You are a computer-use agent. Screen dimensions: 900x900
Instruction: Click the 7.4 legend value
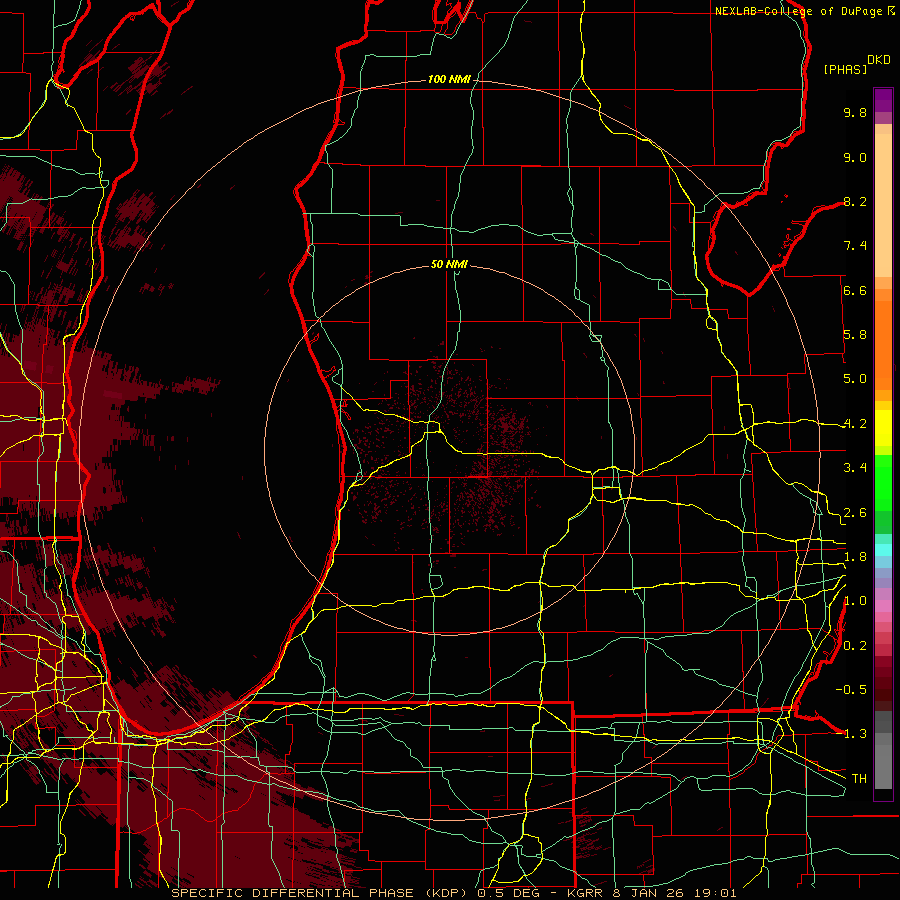click(x=855, y=246)
